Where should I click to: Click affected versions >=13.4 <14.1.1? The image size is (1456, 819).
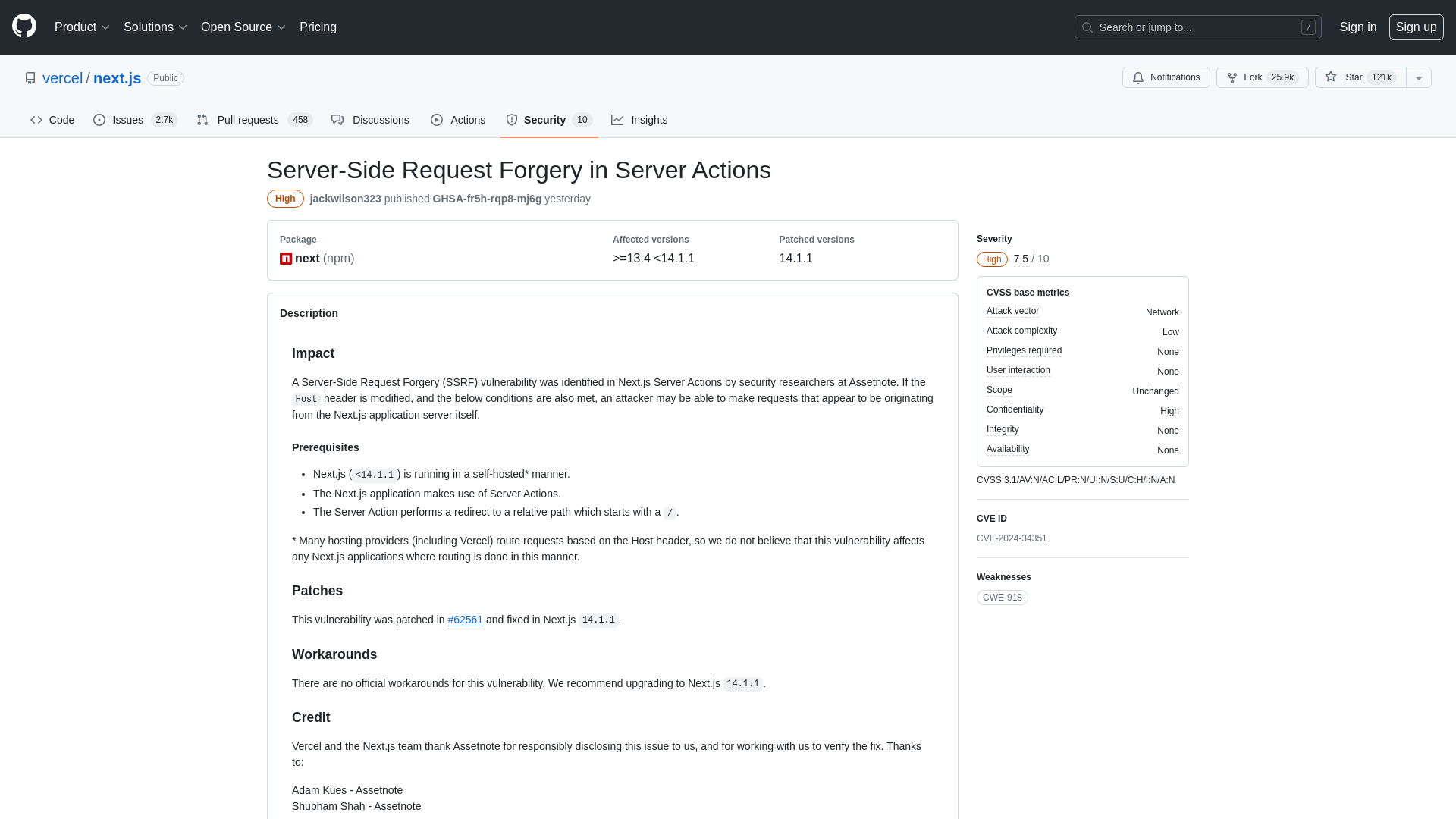(x=653, y=259)
